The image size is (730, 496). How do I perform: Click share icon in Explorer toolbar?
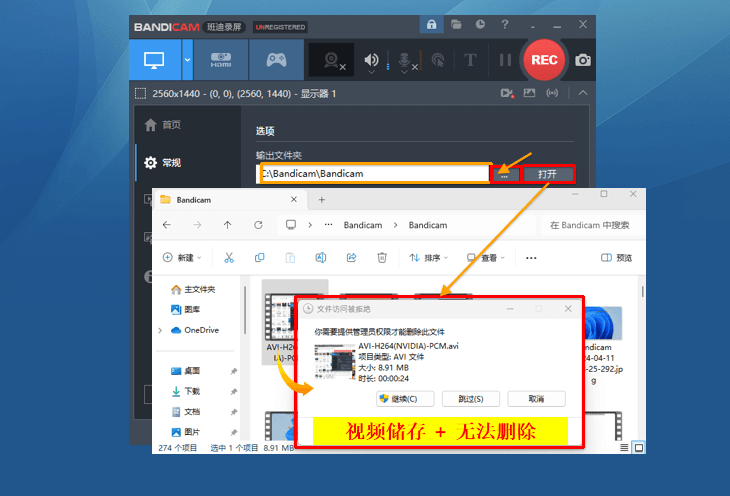(351, 258)
